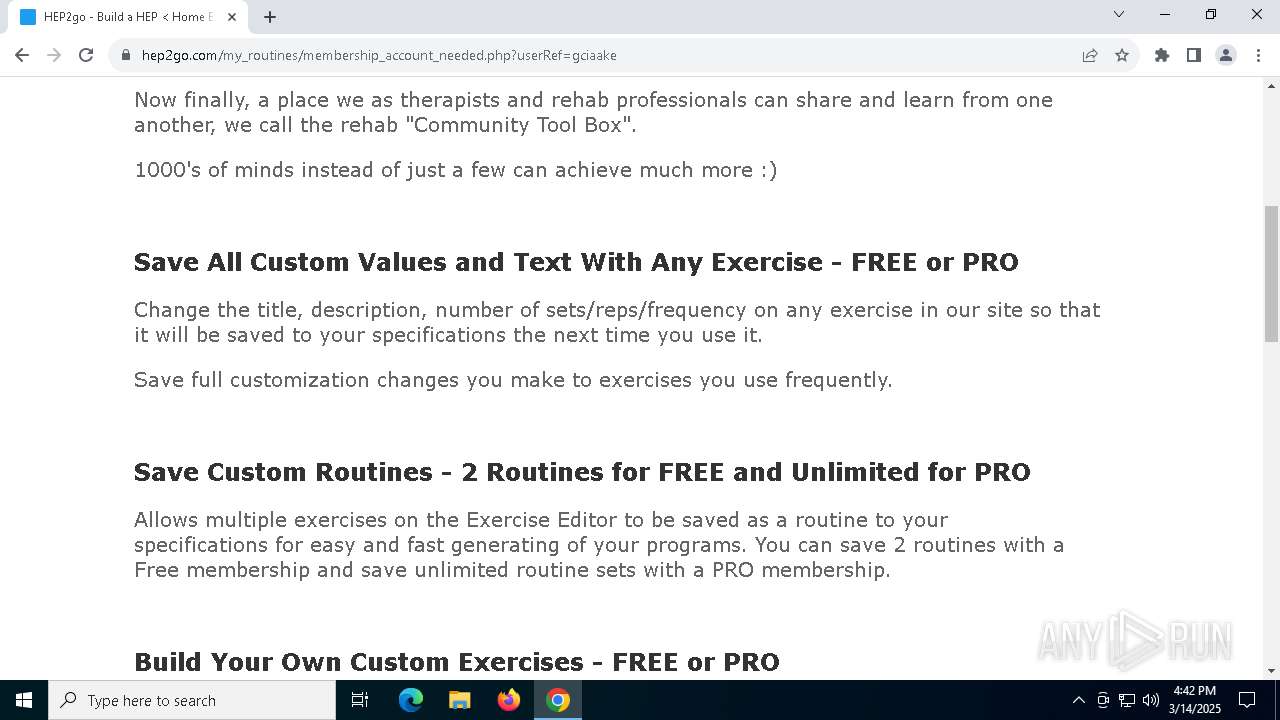1280x720 pixels.
Task: Click the scrollbar down arrow
Action: (x=1271, y=671)
